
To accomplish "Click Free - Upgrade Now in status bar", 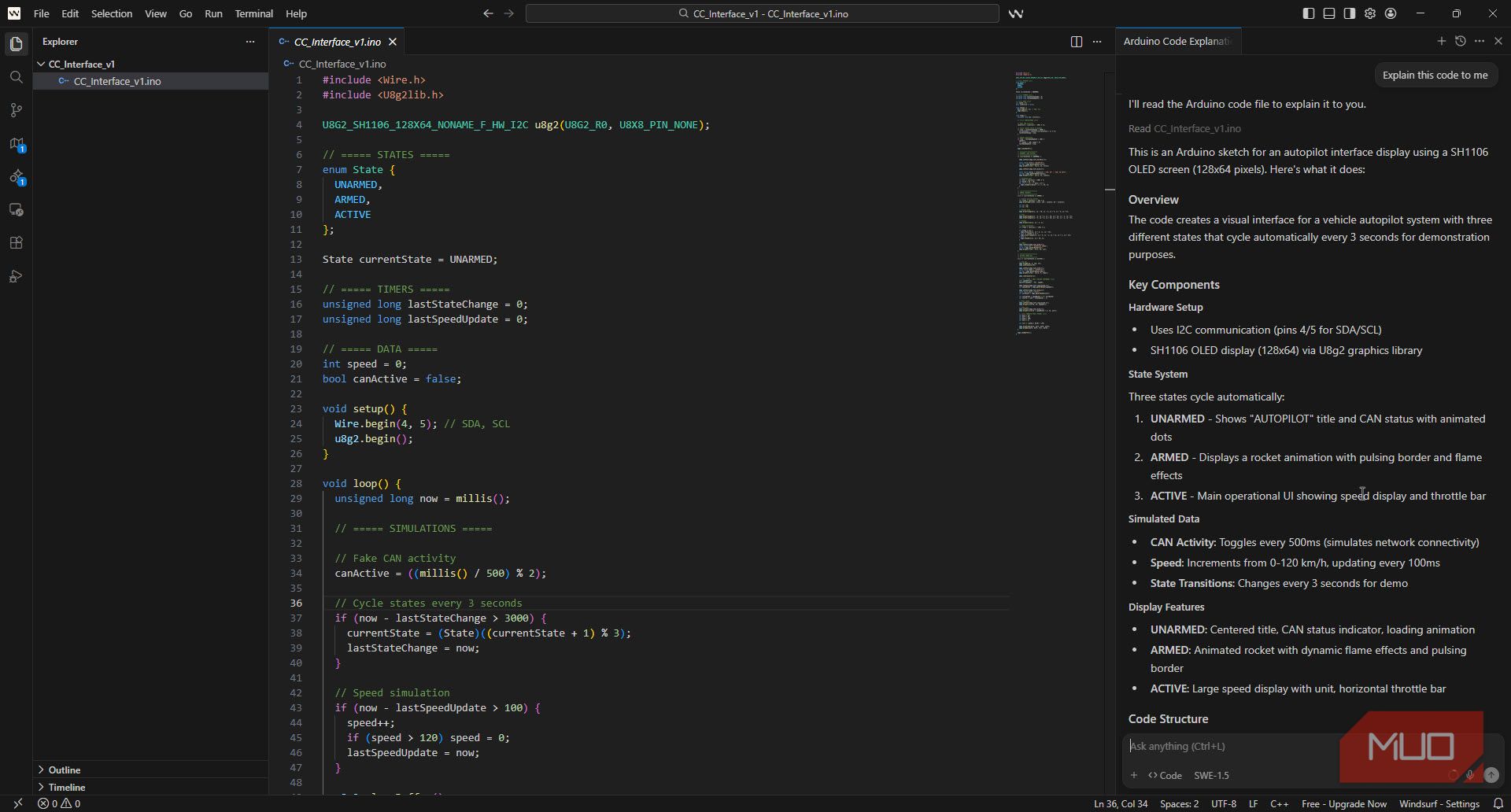I will [1344, 803].
